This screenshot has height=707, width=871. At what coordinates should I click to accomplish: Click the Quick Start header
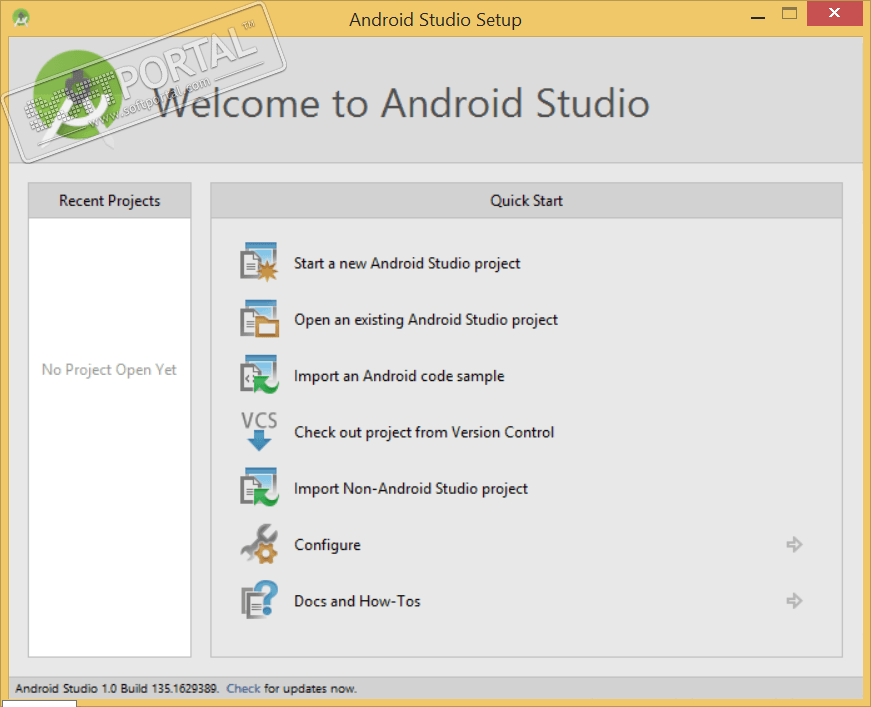point(526,200)
